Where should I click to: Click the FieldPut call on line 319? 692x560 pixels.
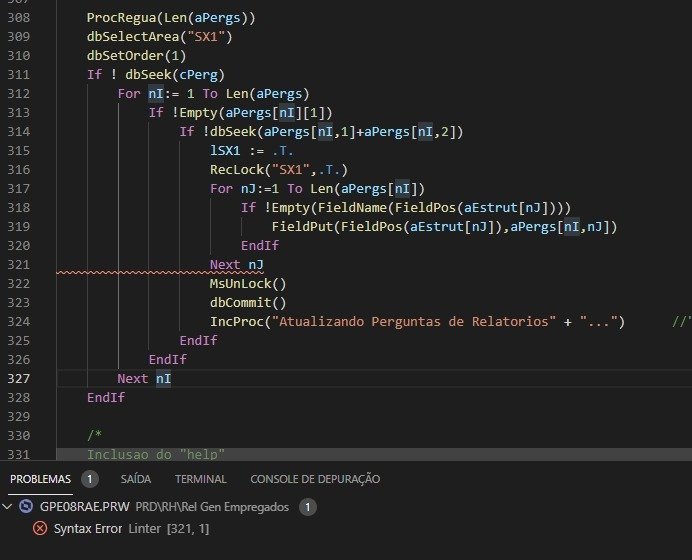(x=444, y=226)
